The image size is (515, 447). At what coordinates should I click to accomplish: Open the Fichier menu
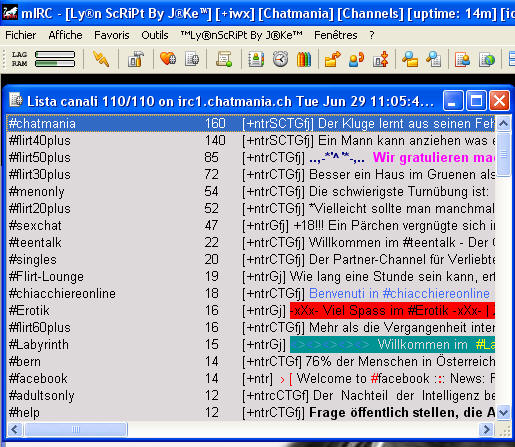(21, 35)
